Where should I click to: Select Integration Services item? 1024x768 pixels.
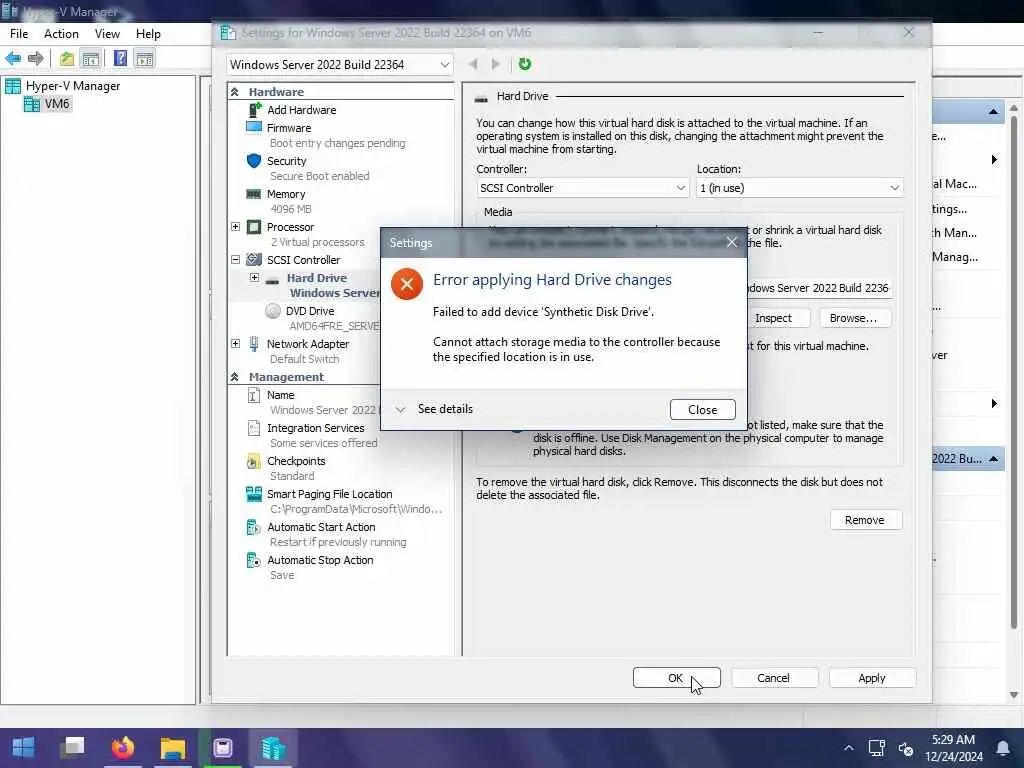point(315,428)
